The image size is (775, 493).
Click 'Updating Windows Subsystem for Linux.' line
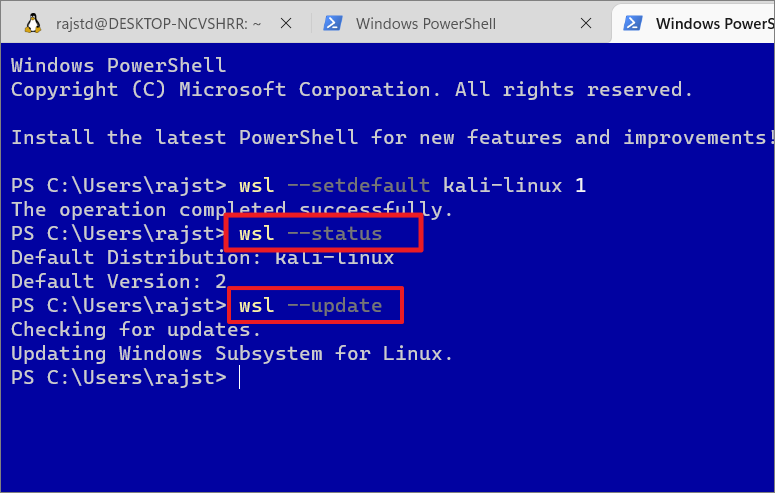coord(232,353)
